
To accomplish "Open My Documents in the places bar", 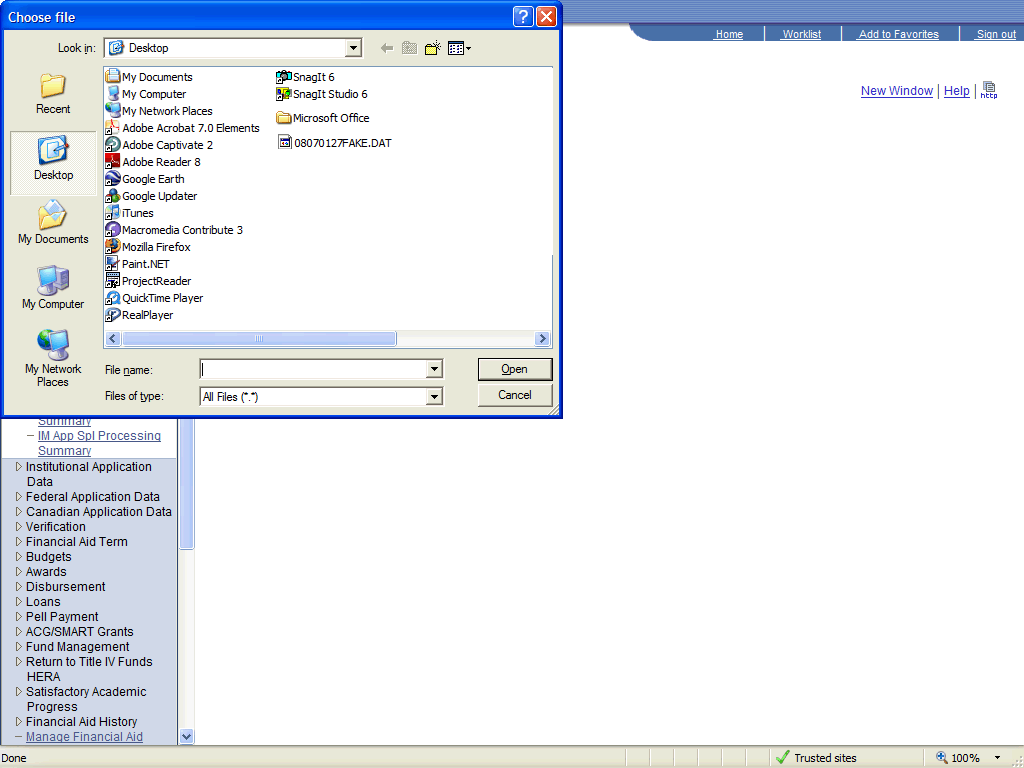I will click(53, 223).
